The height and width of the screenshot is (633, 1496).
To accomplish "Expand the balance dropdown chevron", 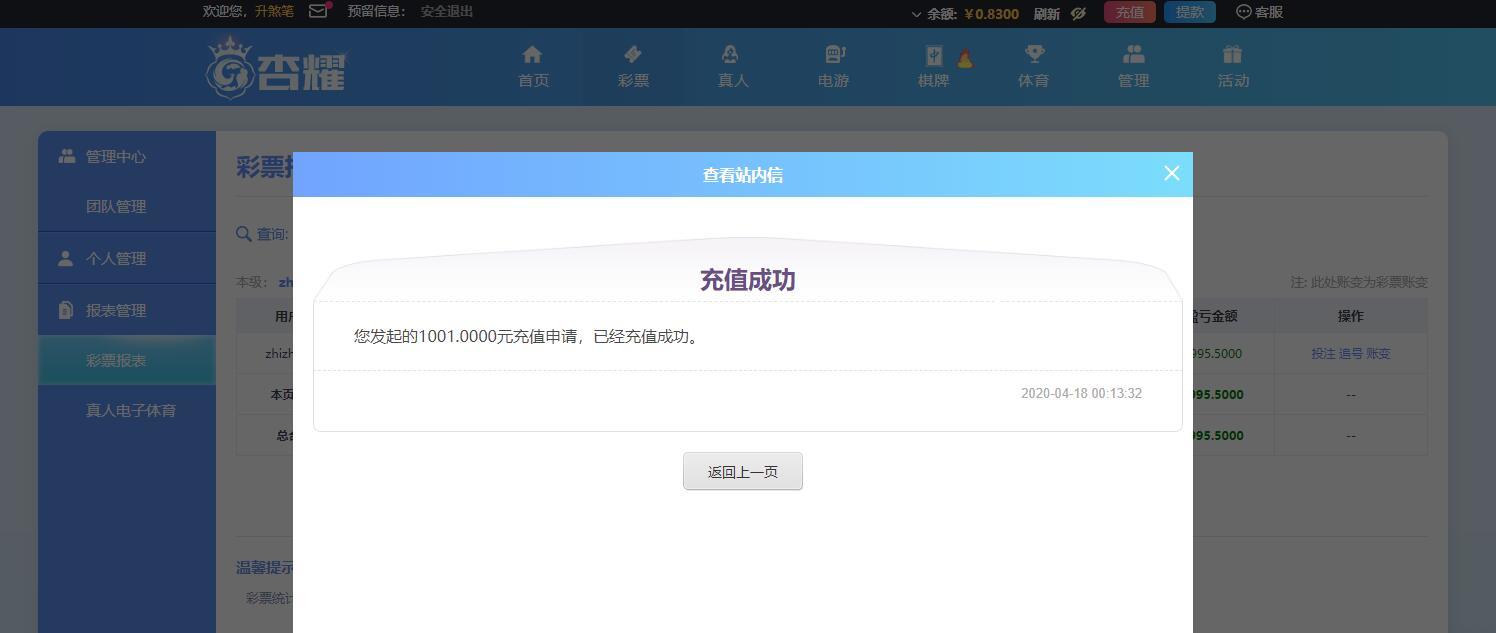I will (916, 14).
